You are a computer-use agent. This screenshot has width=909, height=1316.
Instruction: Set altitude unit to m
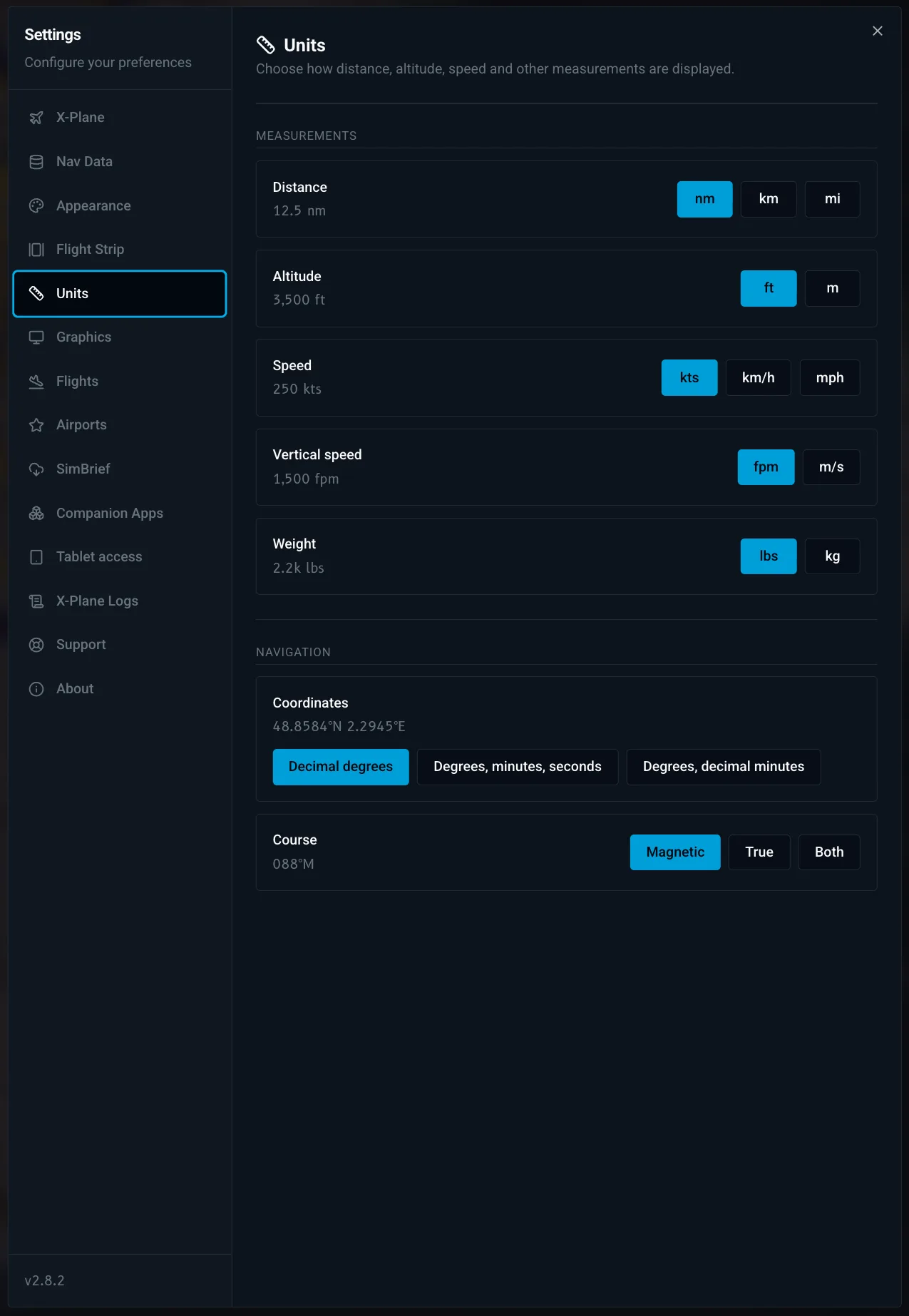tap(832, 288)
